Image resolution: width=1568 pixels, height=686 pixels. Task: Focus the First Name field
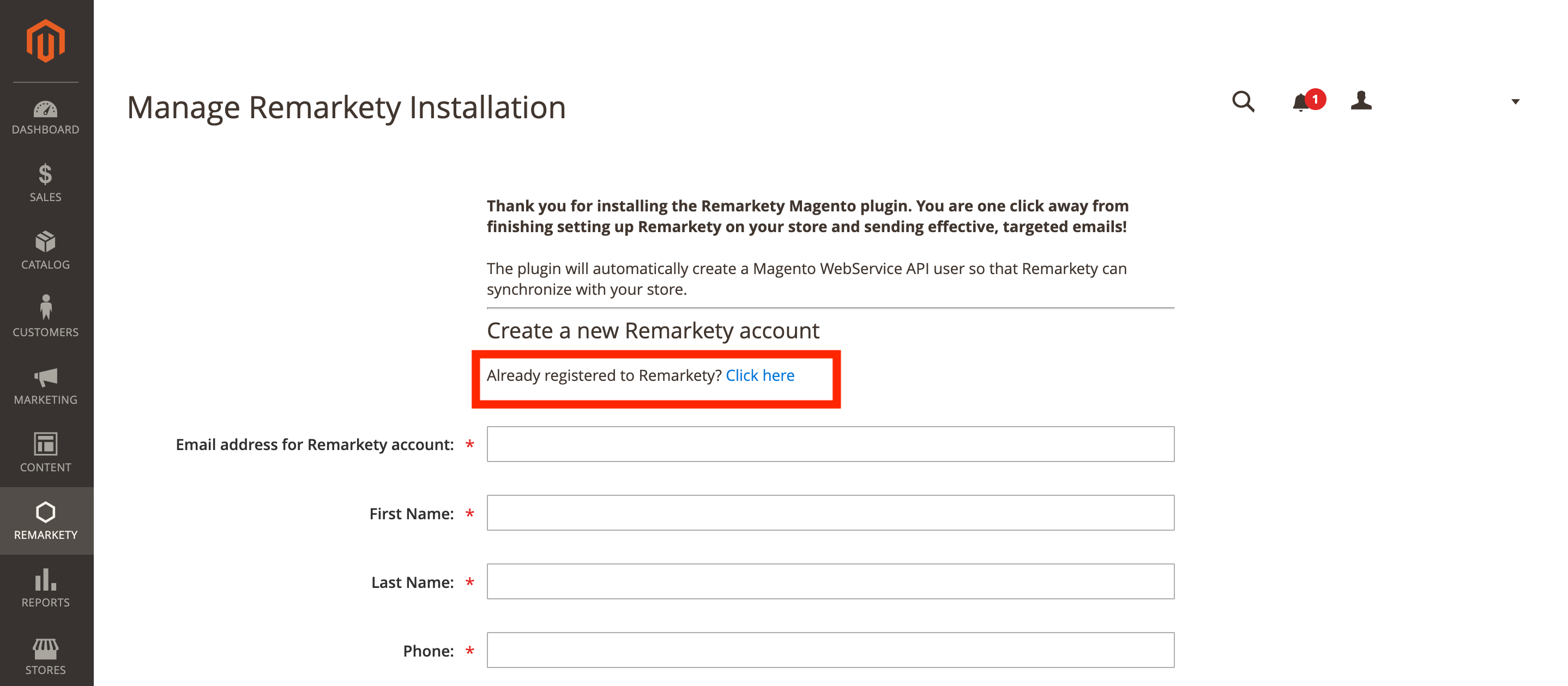(830, 513)
